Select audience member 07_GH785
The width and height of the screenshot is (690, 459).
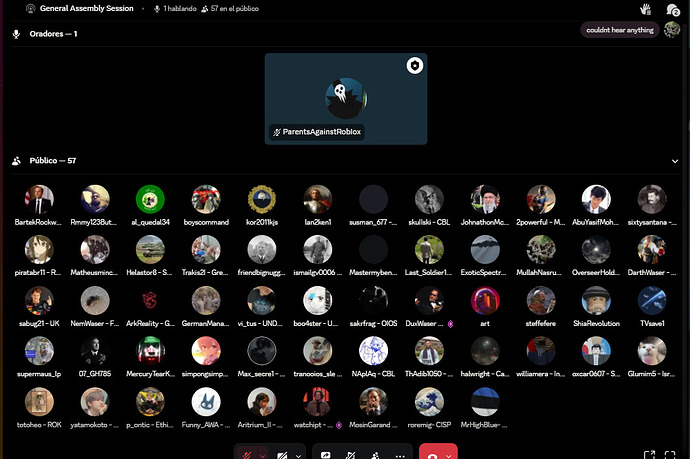95,357
